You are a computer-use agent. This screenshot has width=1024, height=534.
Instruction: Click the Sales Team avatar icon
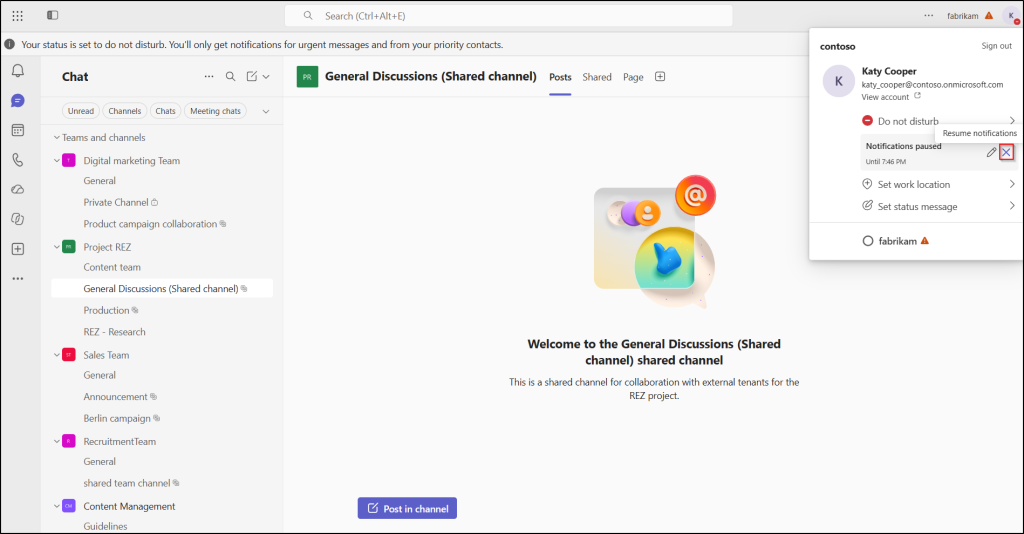pyautogui.click(x=69, y=355)
